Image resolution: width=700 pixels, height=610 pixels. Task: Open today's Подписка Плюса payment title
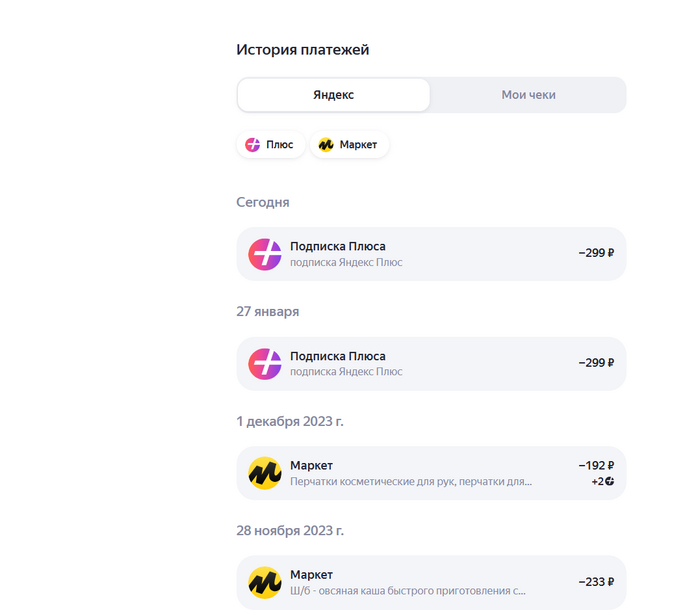(x=337, y=246)
